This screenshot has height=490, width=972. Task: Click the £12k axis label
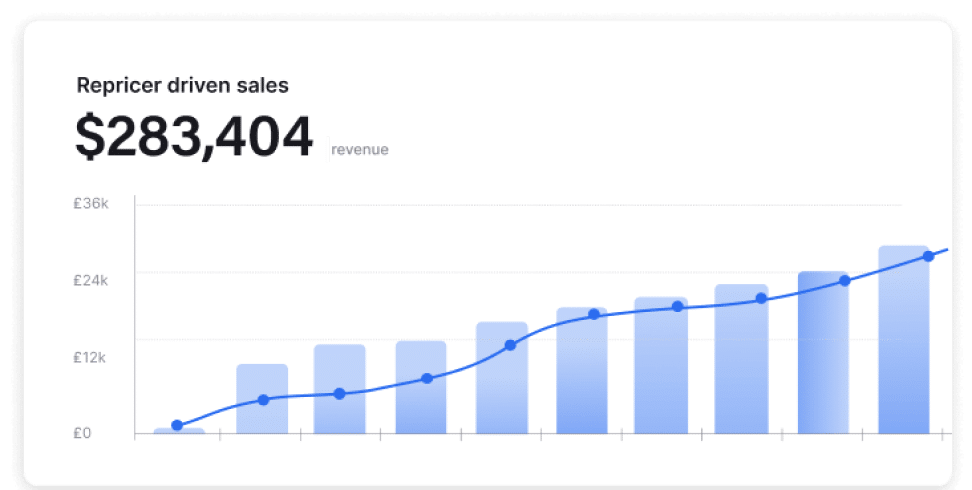[x=89, y=358]
